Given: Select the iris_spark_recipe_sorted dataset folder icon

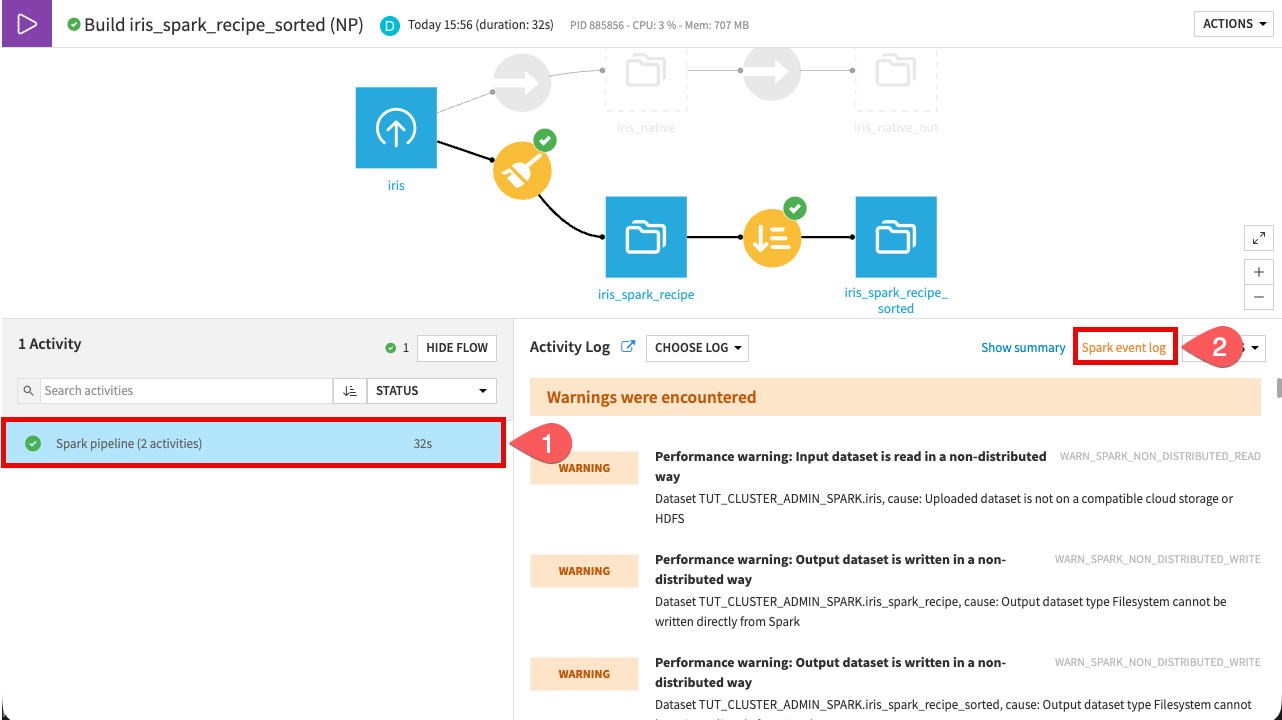Looking at the screenshot, I should pyautogui.click(x=896, y=237).
